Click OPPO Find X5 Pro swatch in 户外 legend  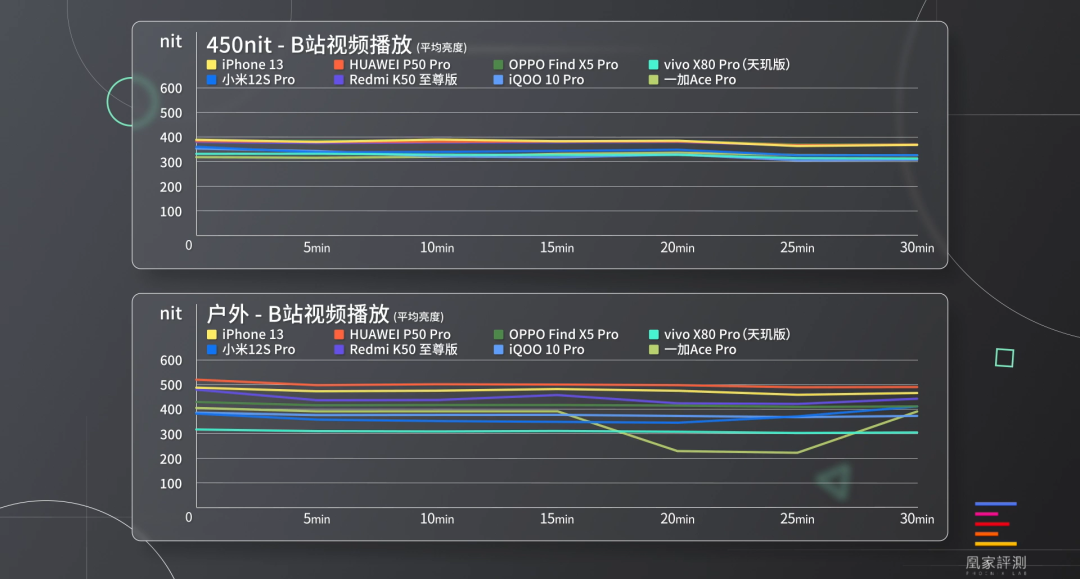[498, 335]
